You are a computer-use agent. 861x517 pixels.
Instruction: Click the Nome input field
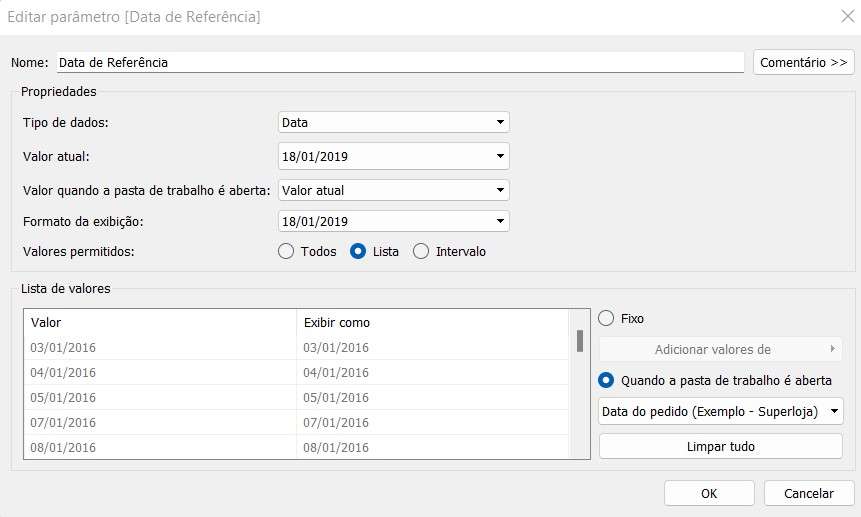click(x=400, y=63)
